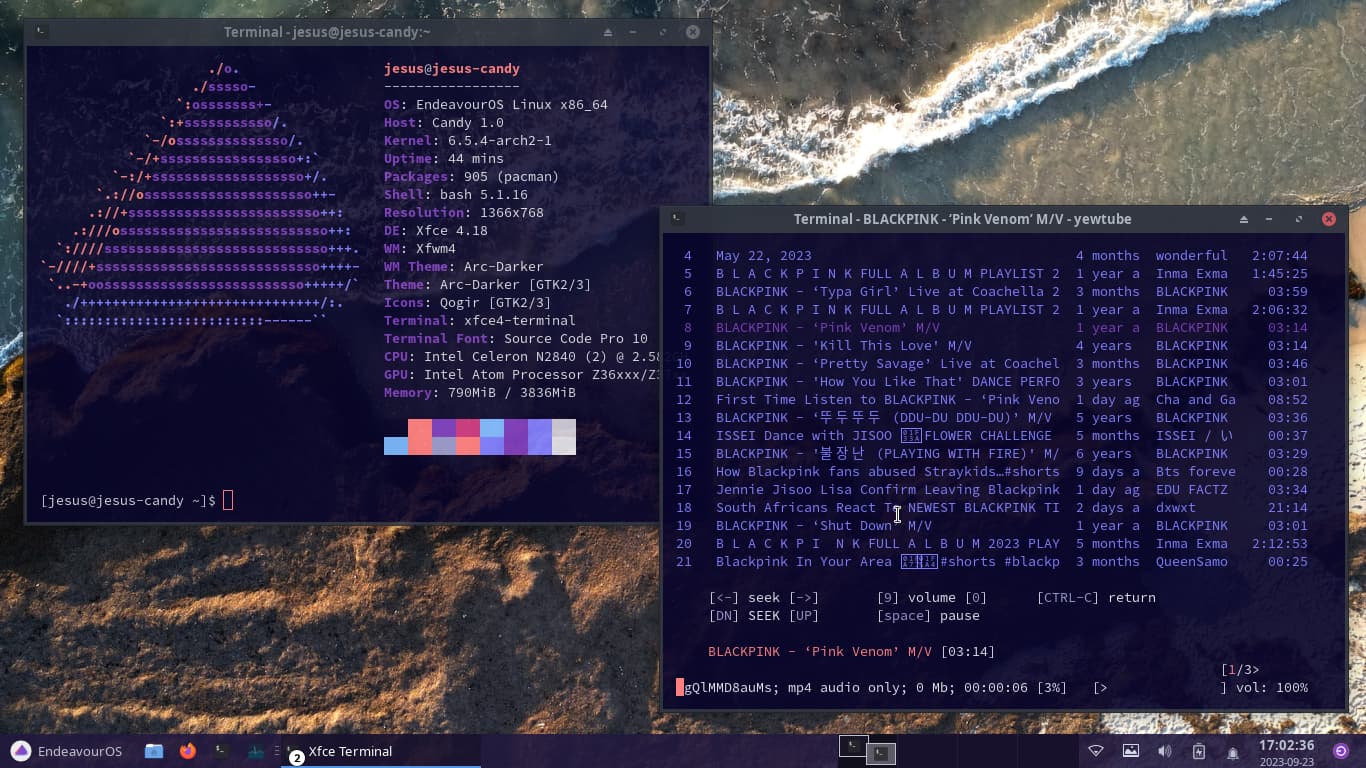Click the Wi-Fi network tray icon

(x=1096, y=751)
